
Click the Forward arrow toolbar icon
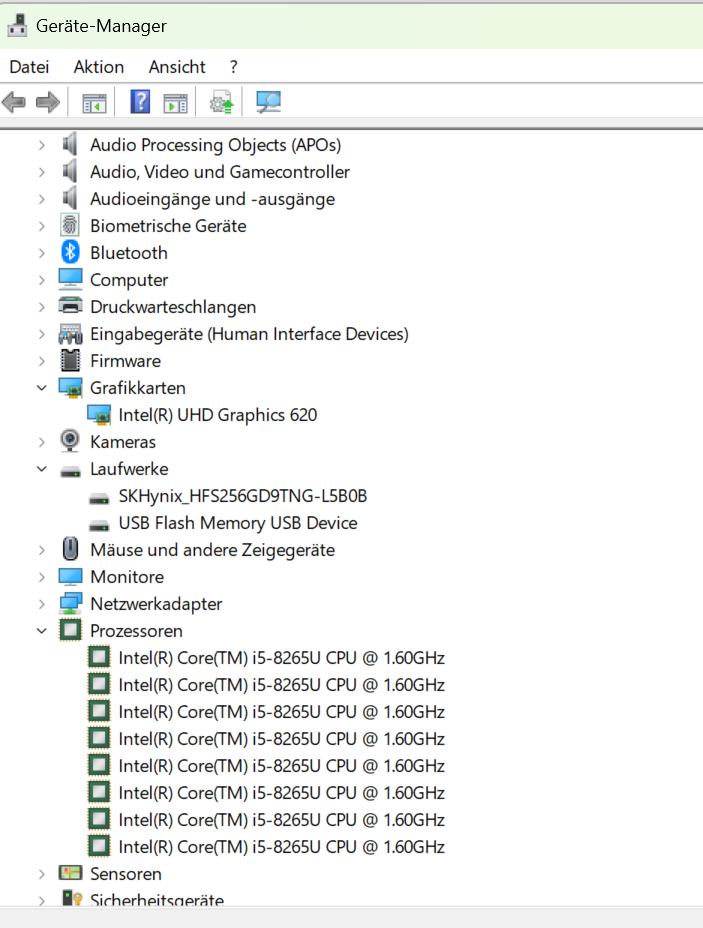[48, 102]
